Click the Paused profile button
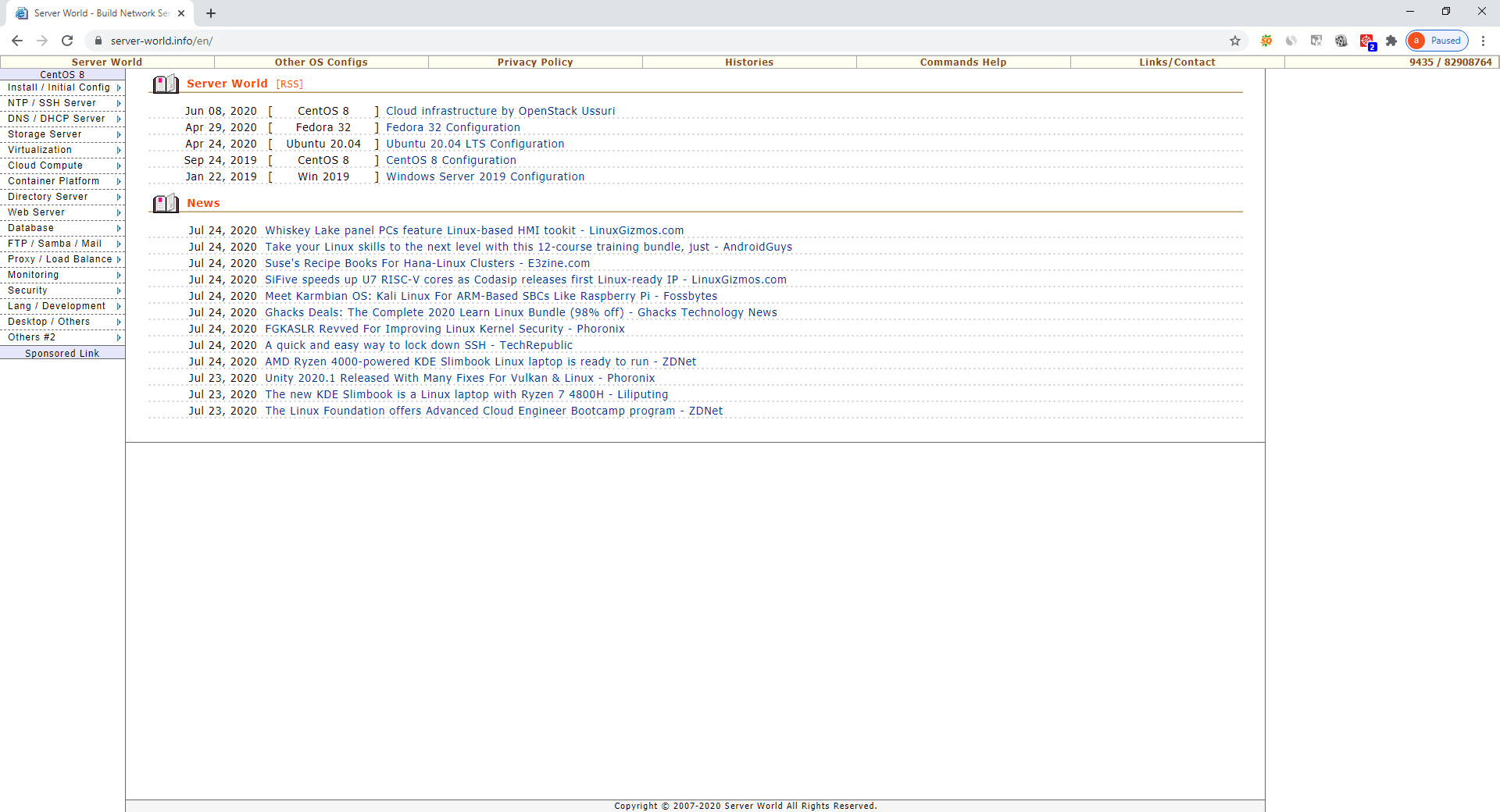 click(1437, 41)
